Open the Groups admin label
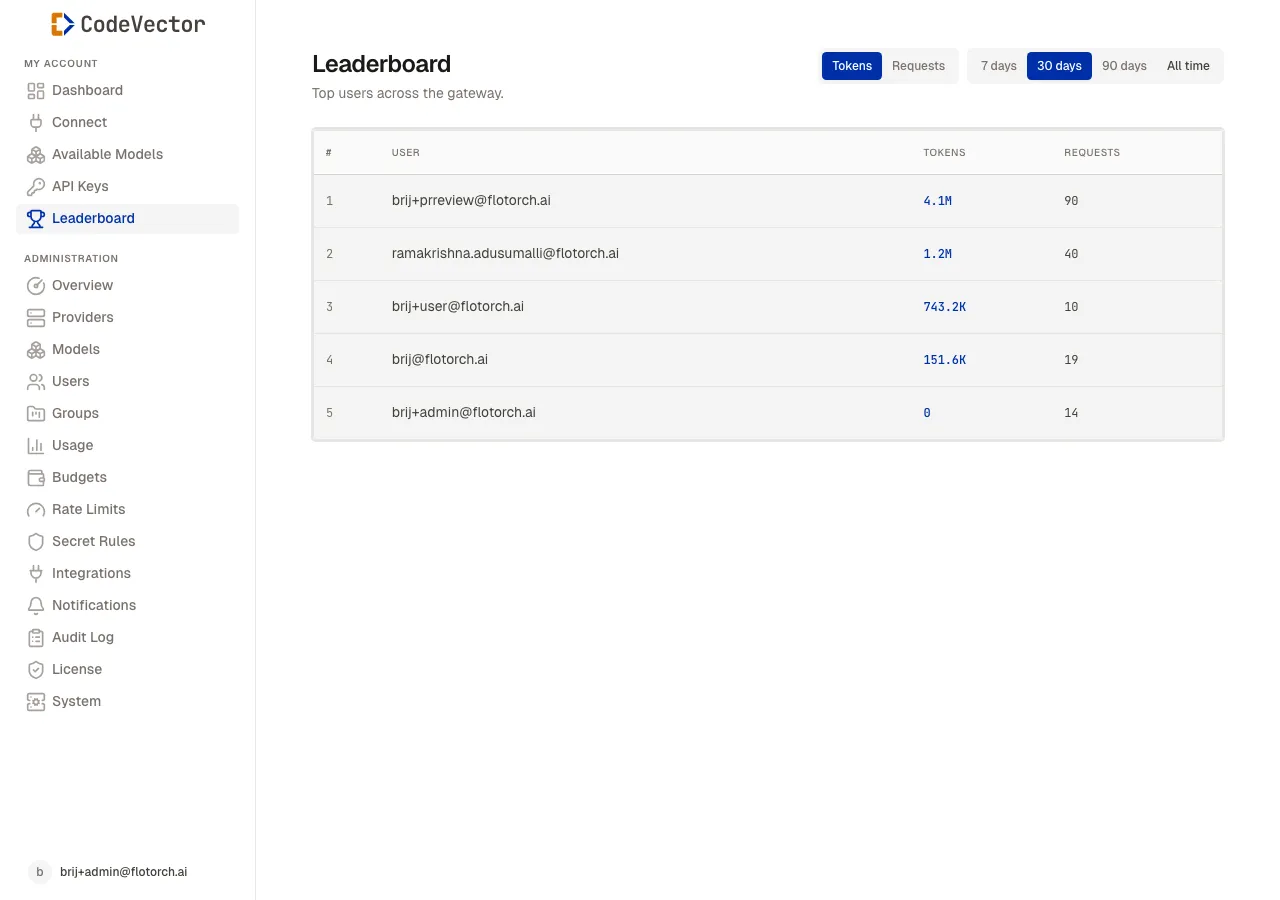The height and width of the screenshot is (900, 1280). [x=75, y=413]
